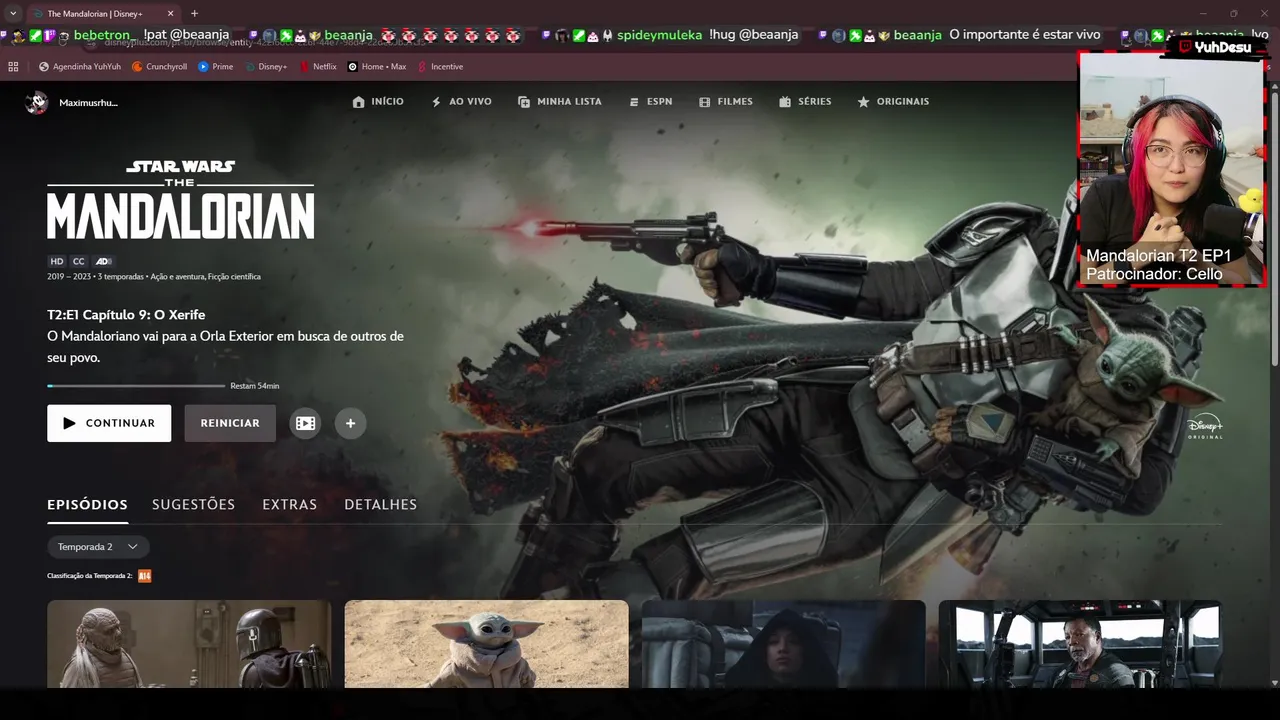Click the CC closed captions badge
The height and width of the screenshot is (720, 1280).
click(79, 262)
